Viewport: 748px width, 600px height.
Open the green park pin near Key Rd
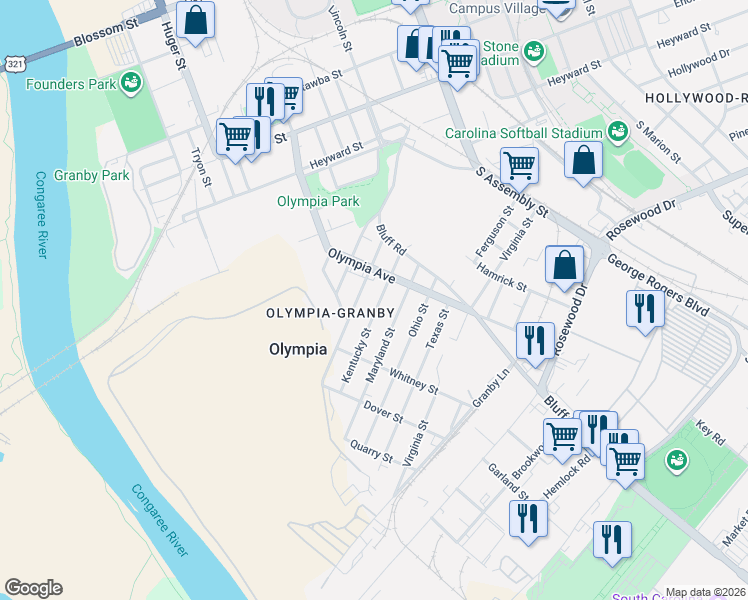[676, 461]
